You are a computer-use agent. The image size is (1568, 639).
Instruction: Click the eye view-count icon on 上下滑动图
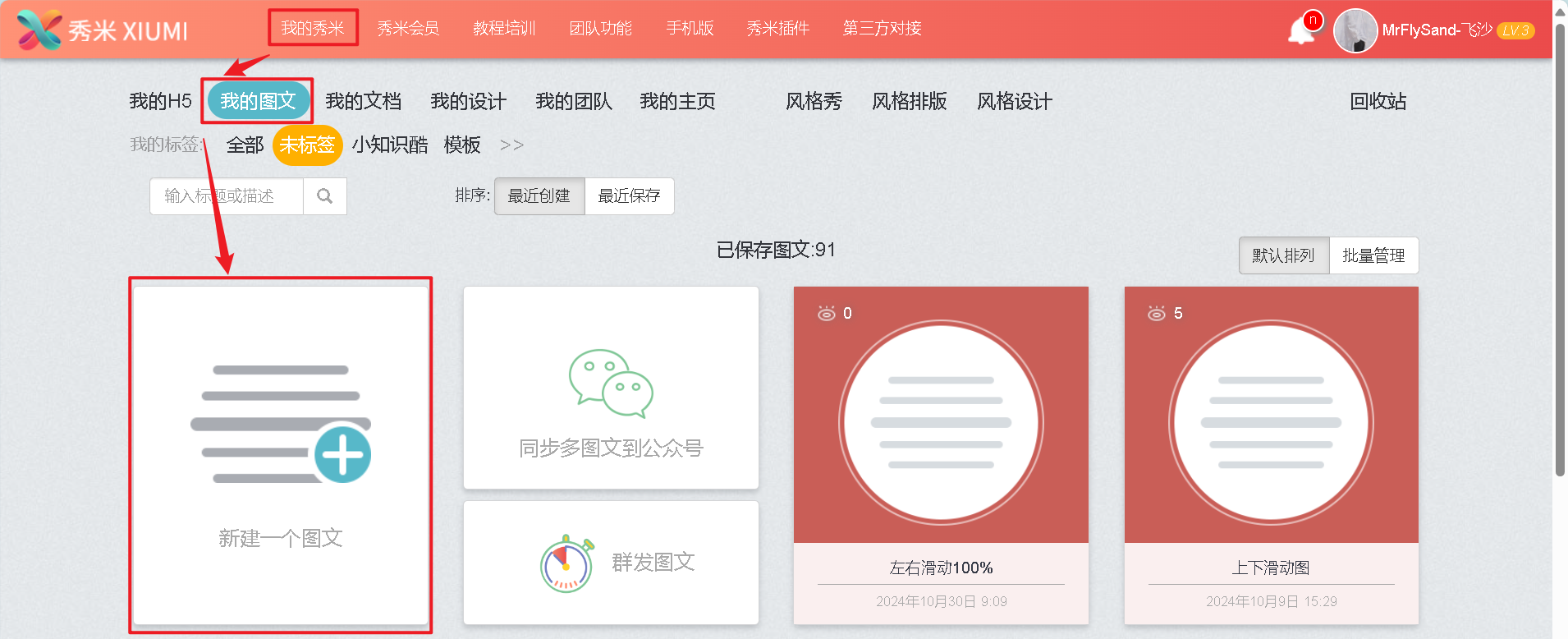click(1157, 313)
